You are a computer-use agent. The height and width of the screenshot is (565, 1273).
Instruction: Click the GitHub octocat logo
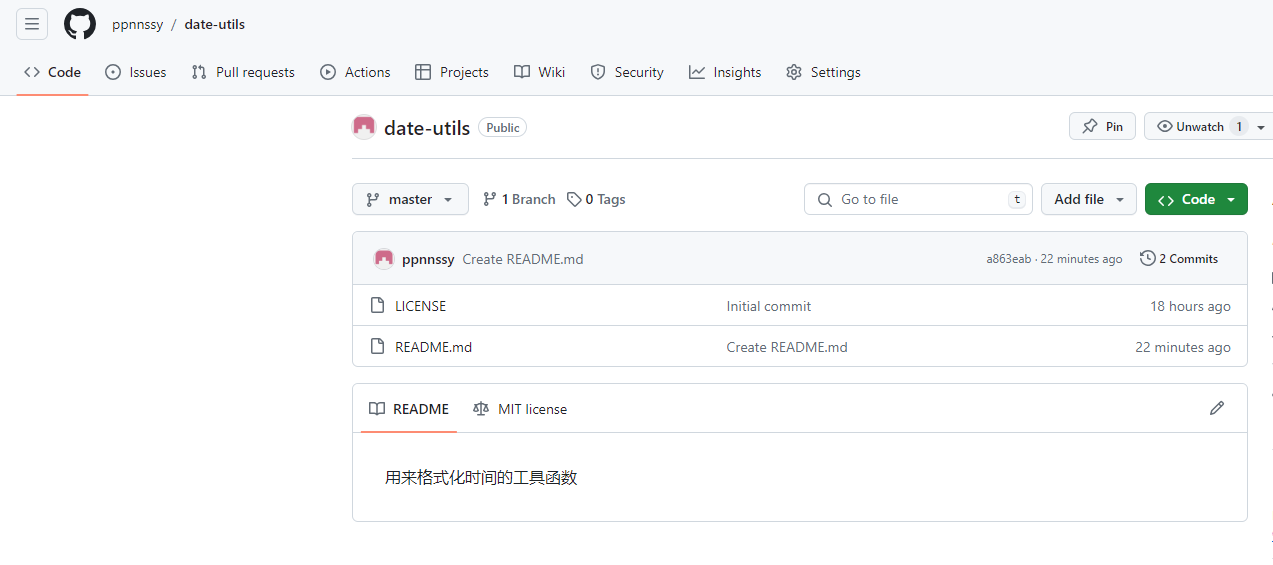click(x=80, y=24)
